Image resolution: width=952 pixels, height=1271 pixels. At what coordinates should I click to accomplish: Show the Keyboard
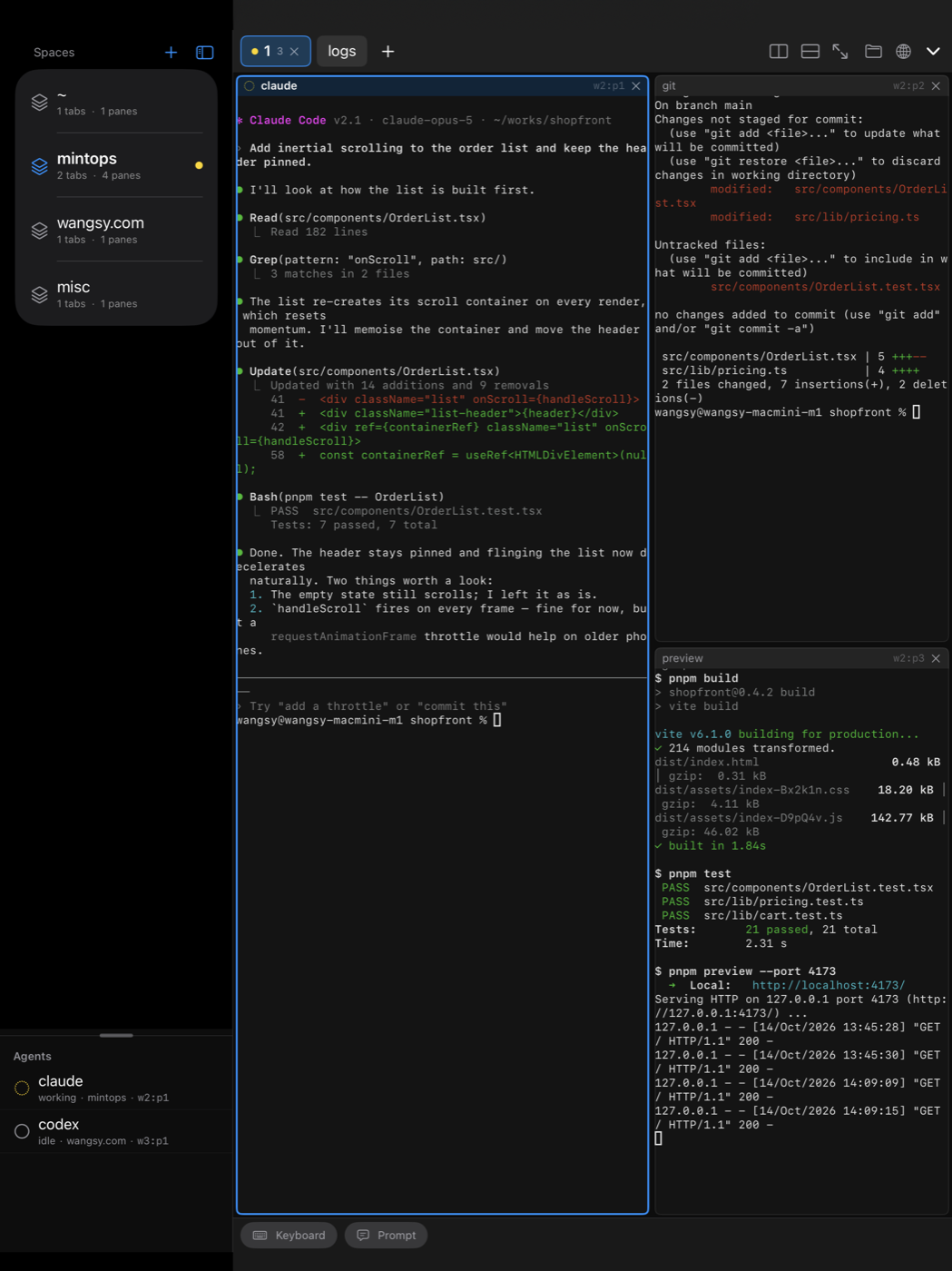(x=289, y=1236)
